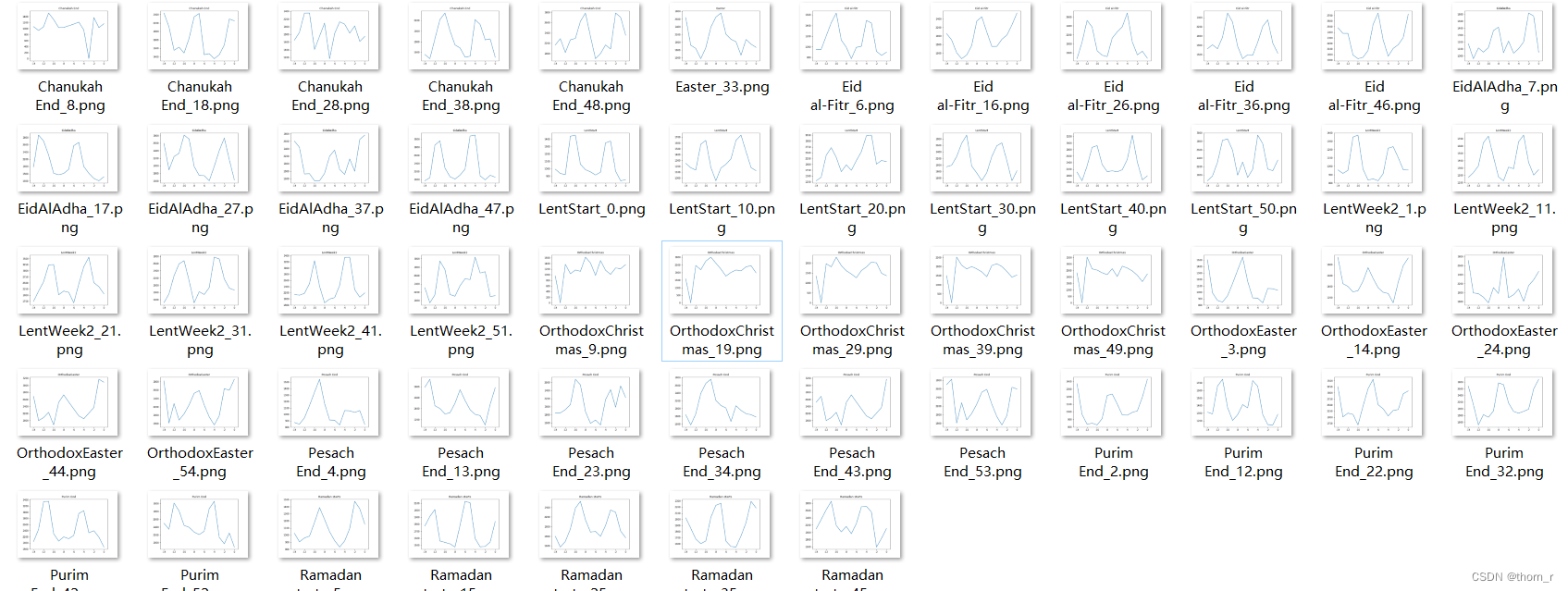Screen dimensions: 1568x591
Task: Select the EidAlAdha_47.png thumbnail
Action: coord(460,159)
